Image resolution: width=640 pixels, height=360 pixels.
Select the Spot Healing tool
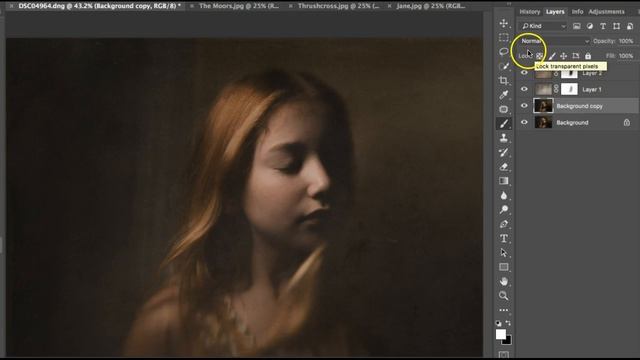[x=504, y=109]
